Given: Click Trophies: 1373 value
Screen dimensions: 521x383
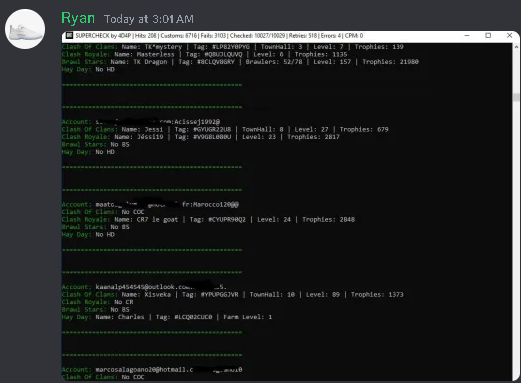Looking at the screenshot, I should [377, 294].
